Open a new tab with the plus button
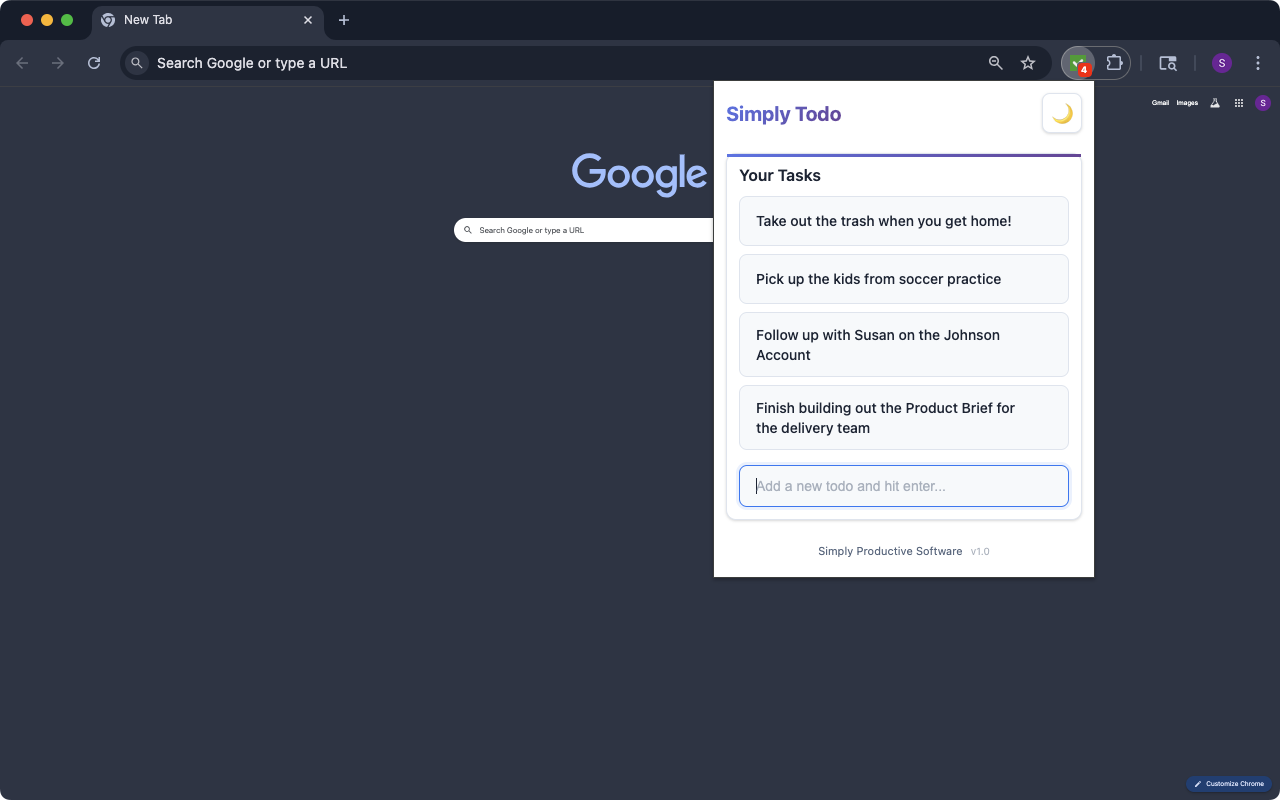The height and width of the screenshot is (800, 1280). tap(344, 20)
